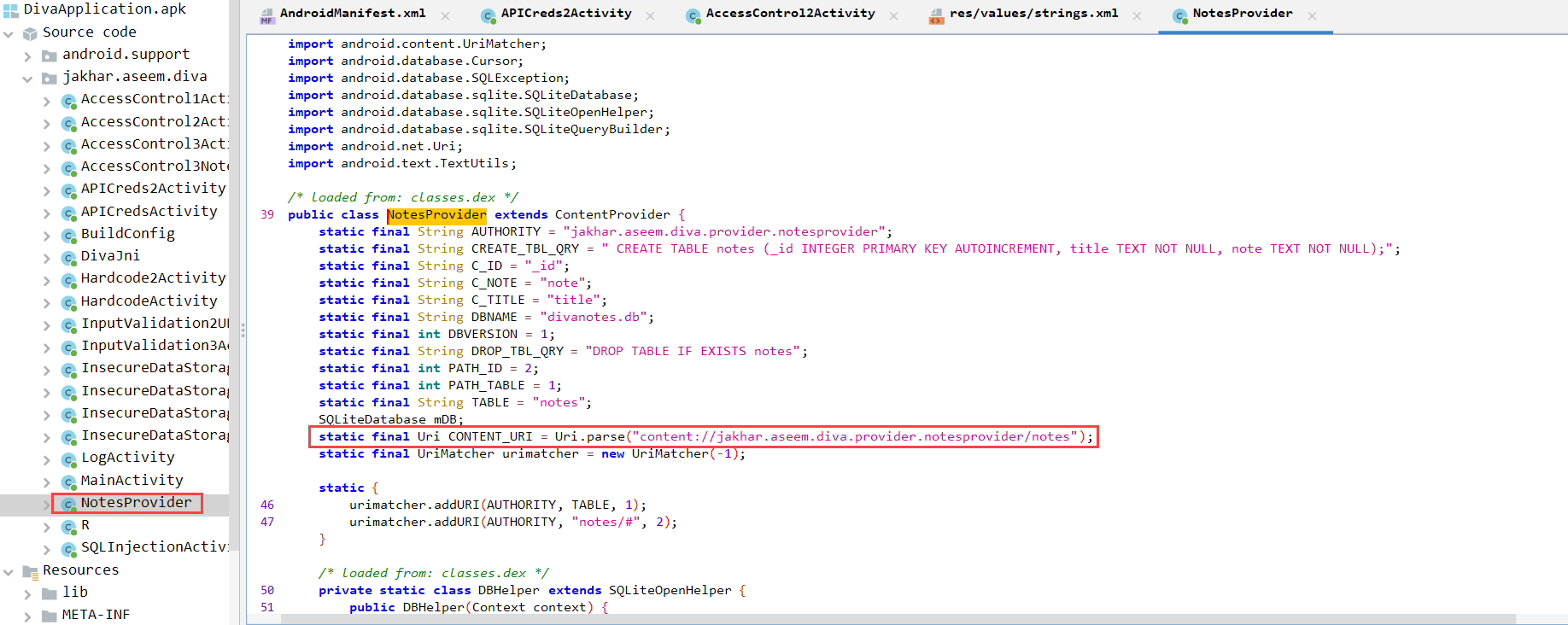Click the horizontal scrollbar under the code
The width and height of the screenshot is (1568, 625).
pos(897,619)
